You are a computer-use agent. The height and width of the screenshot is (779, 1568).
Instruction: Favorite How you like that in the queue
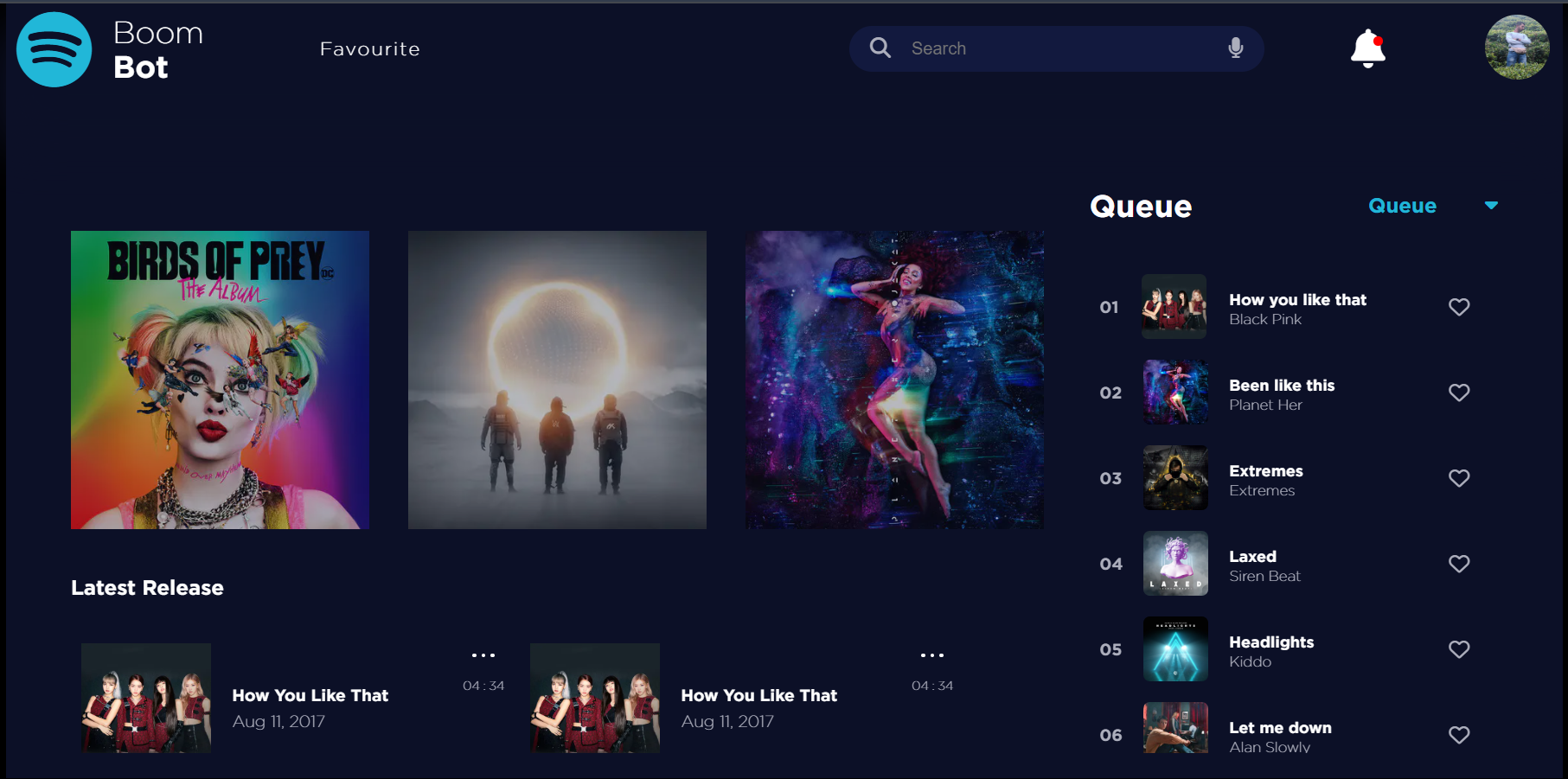(1459, 307)
